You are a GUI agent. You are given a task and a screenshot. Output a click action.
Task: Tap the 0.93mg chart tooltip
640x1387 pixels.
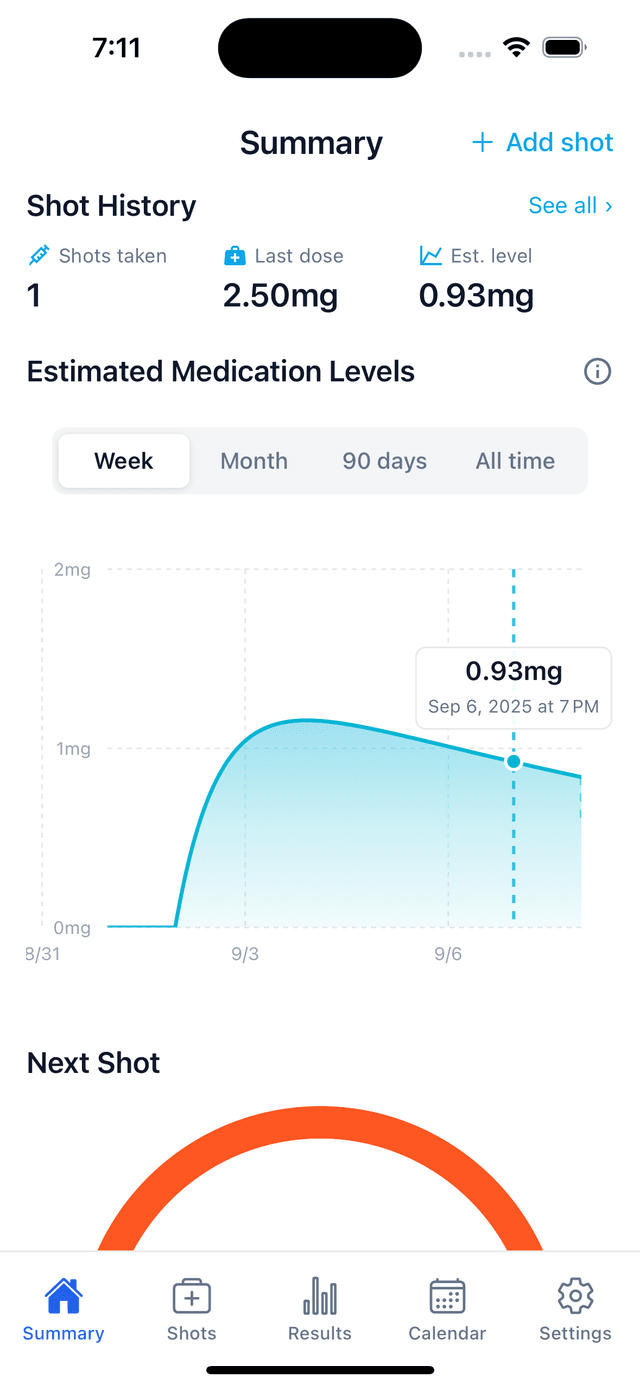513,687
